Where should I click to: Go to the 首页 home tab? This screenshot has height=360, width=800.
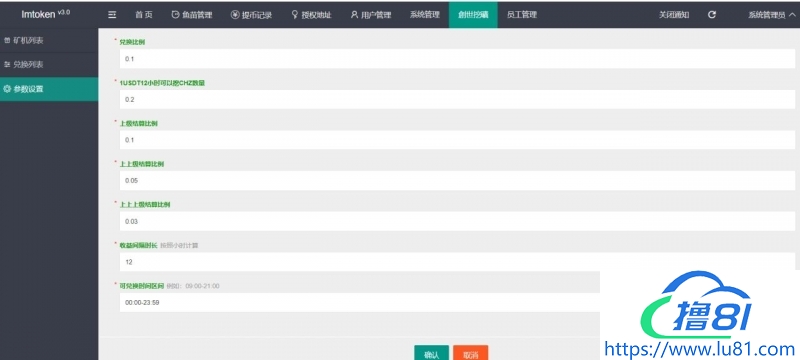(144, 15)
